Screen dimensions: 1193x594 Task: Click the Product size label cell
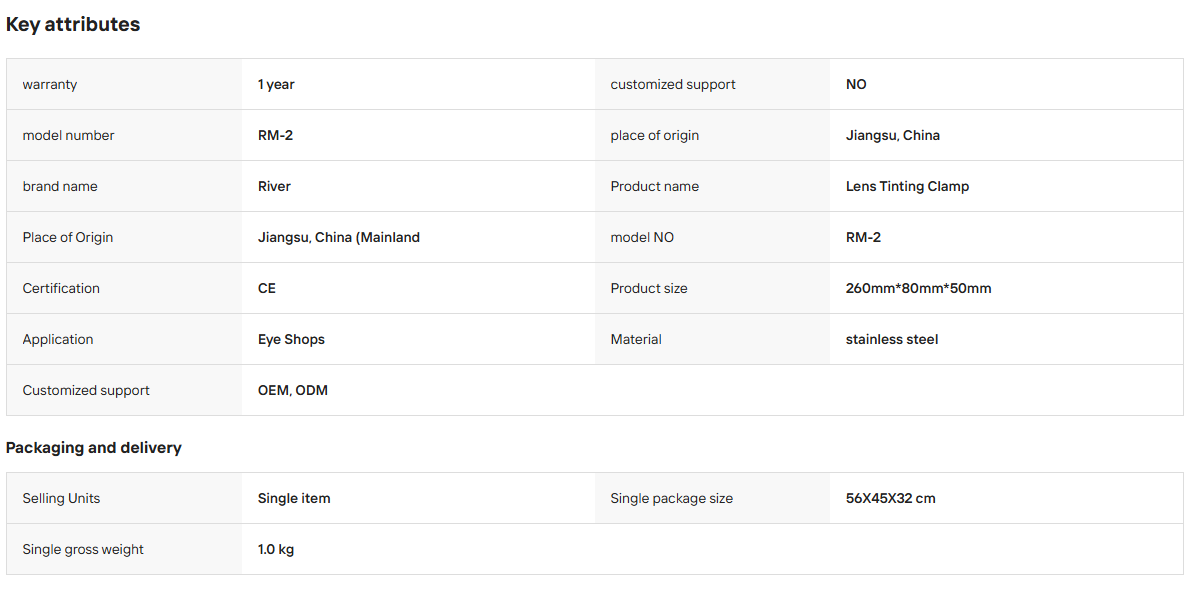tap(713, 288)
